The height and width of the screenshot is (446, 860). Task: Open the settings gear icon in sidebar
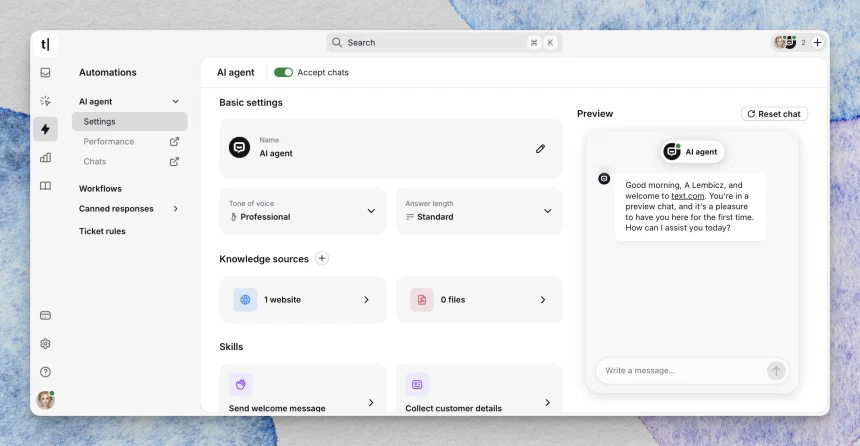pos(46,343)
